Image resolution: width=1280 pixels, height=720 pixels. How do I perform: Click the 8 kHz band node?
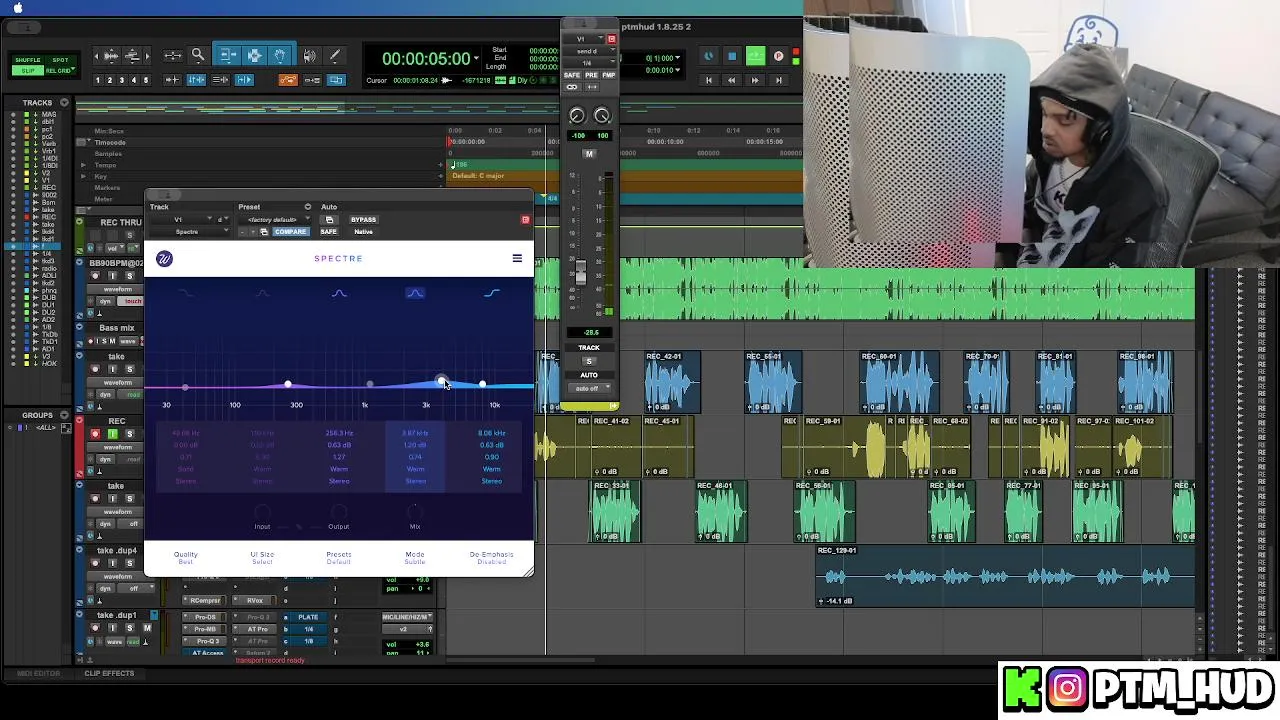(482, 384)
